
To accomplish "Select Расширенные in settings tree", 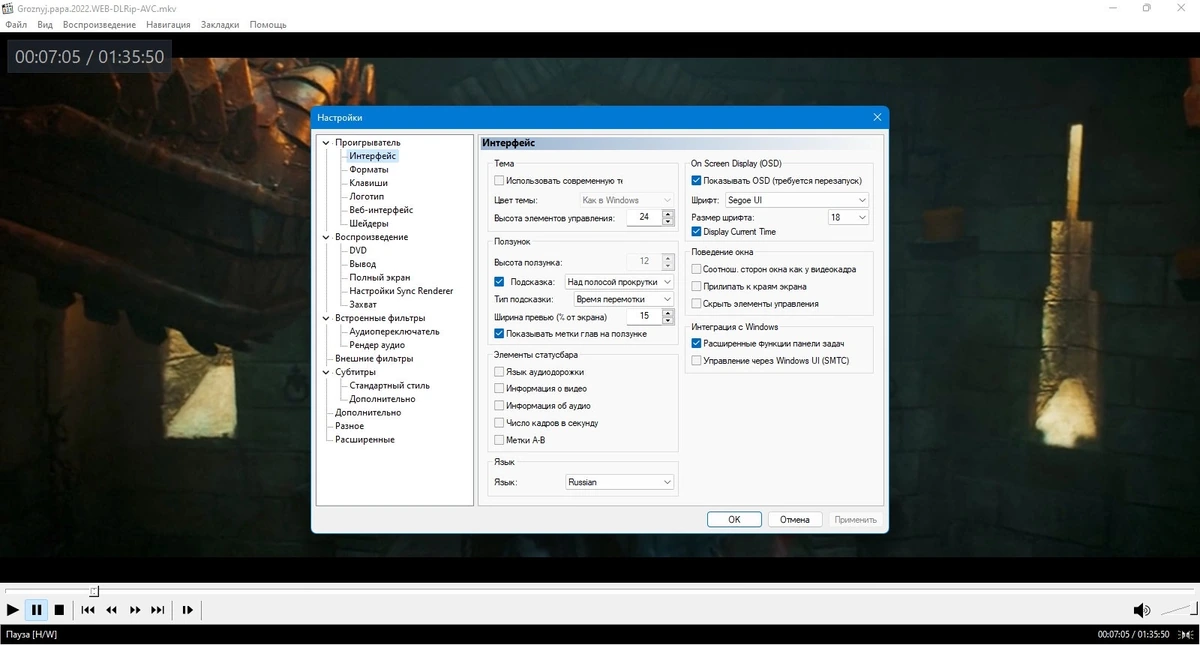I will pyautogui.click(x=365, y=440).
